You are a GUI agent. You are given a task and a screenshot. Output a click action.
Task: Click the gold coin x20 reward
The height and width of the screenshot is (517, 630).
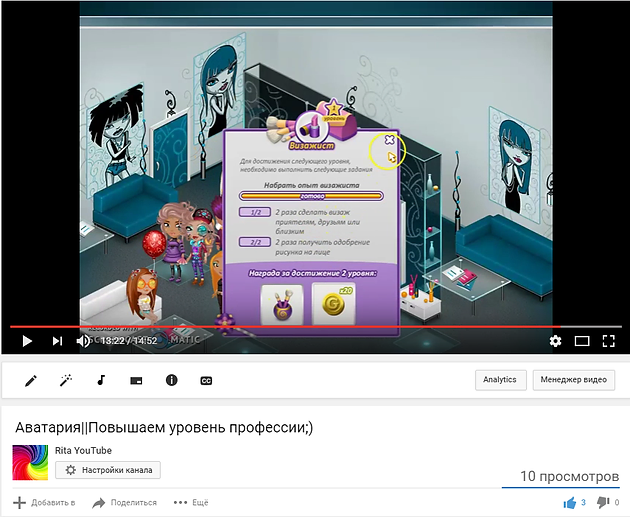(333, 303)
